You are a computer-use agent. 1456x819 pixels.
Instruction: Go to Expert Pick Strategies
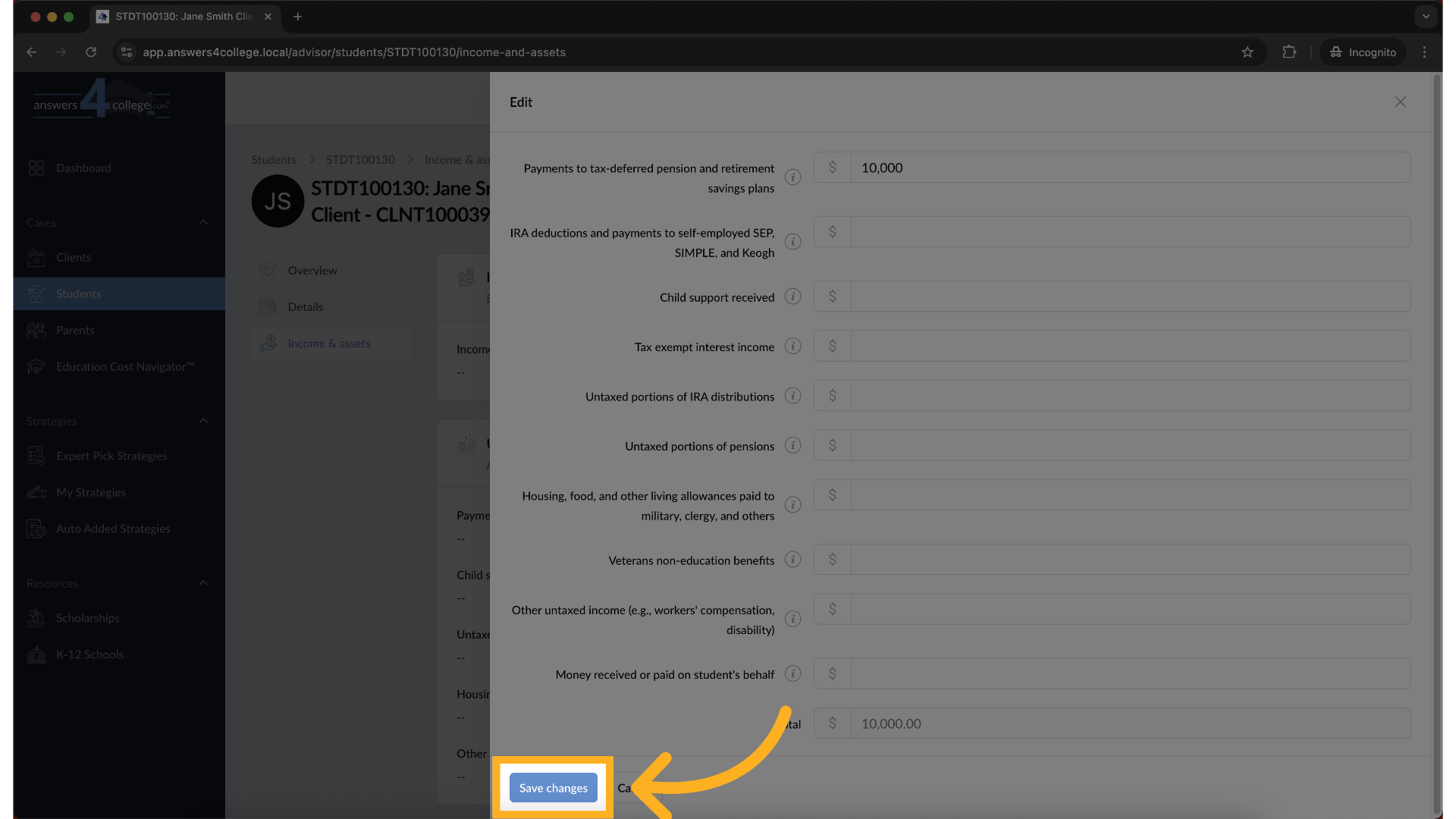click(111, 456)
